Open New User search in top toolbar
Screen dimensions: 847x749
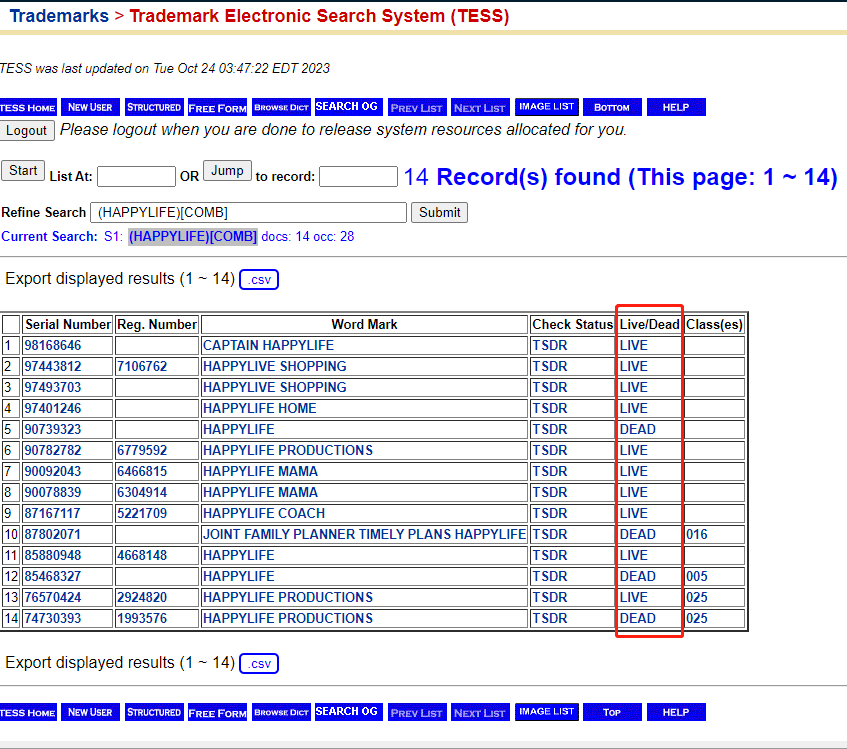[x=90, y=107]
